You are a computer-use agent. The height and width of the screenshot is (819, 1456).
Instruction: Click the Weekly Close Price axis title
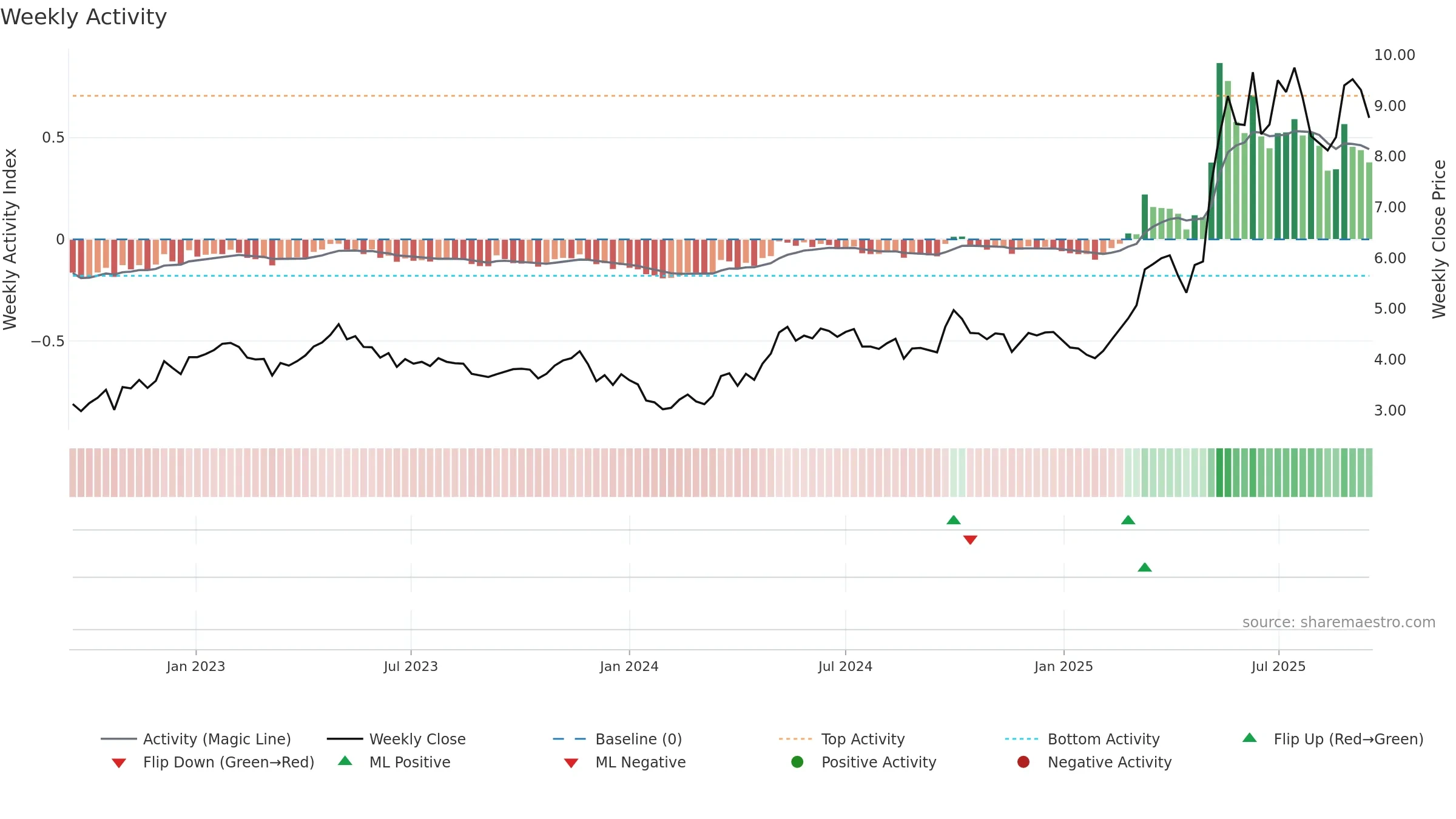point(1439,239)
